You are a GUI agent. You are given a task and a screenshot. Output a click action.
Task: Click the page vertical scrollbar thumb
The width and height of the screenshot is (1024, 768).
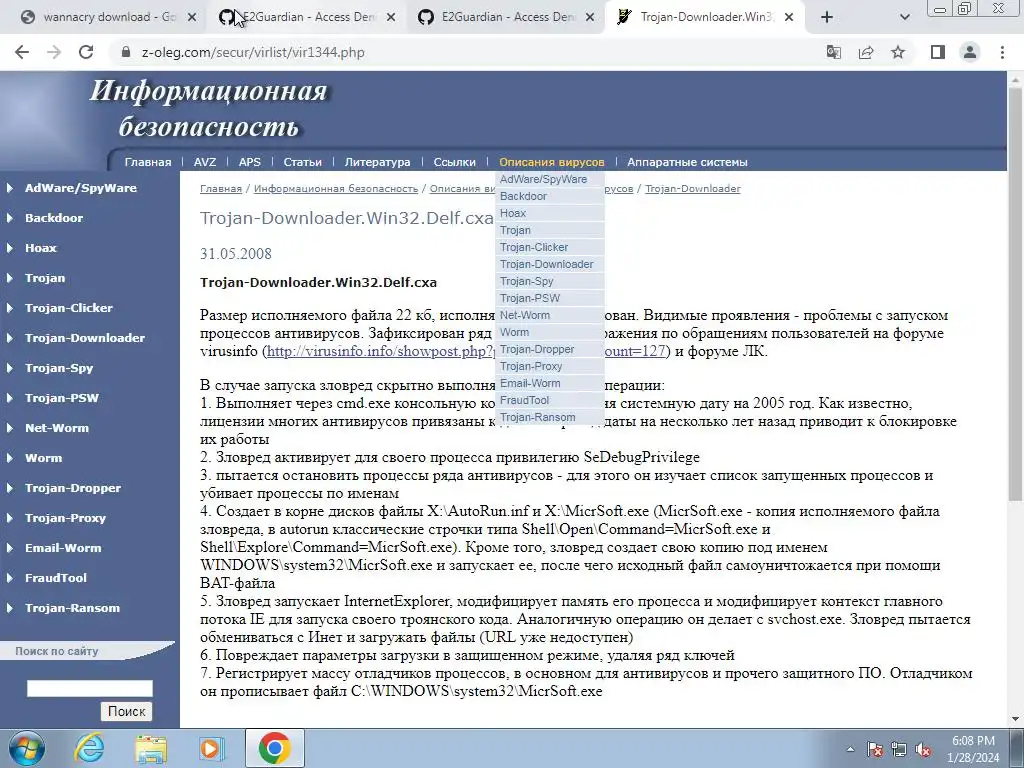click(1016, 294)
